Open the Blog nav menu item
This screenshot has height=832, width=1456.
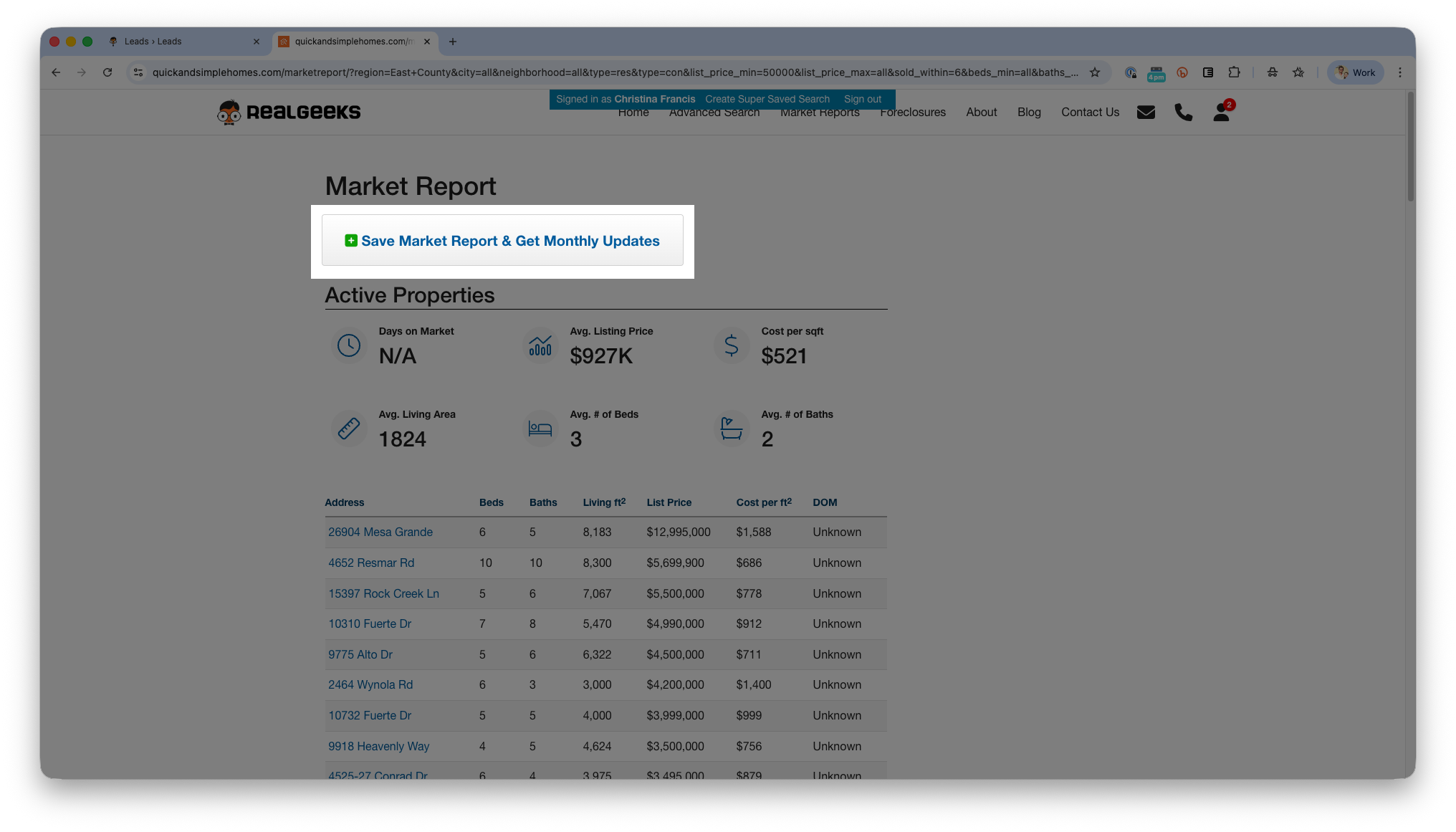coord(1029,113)
